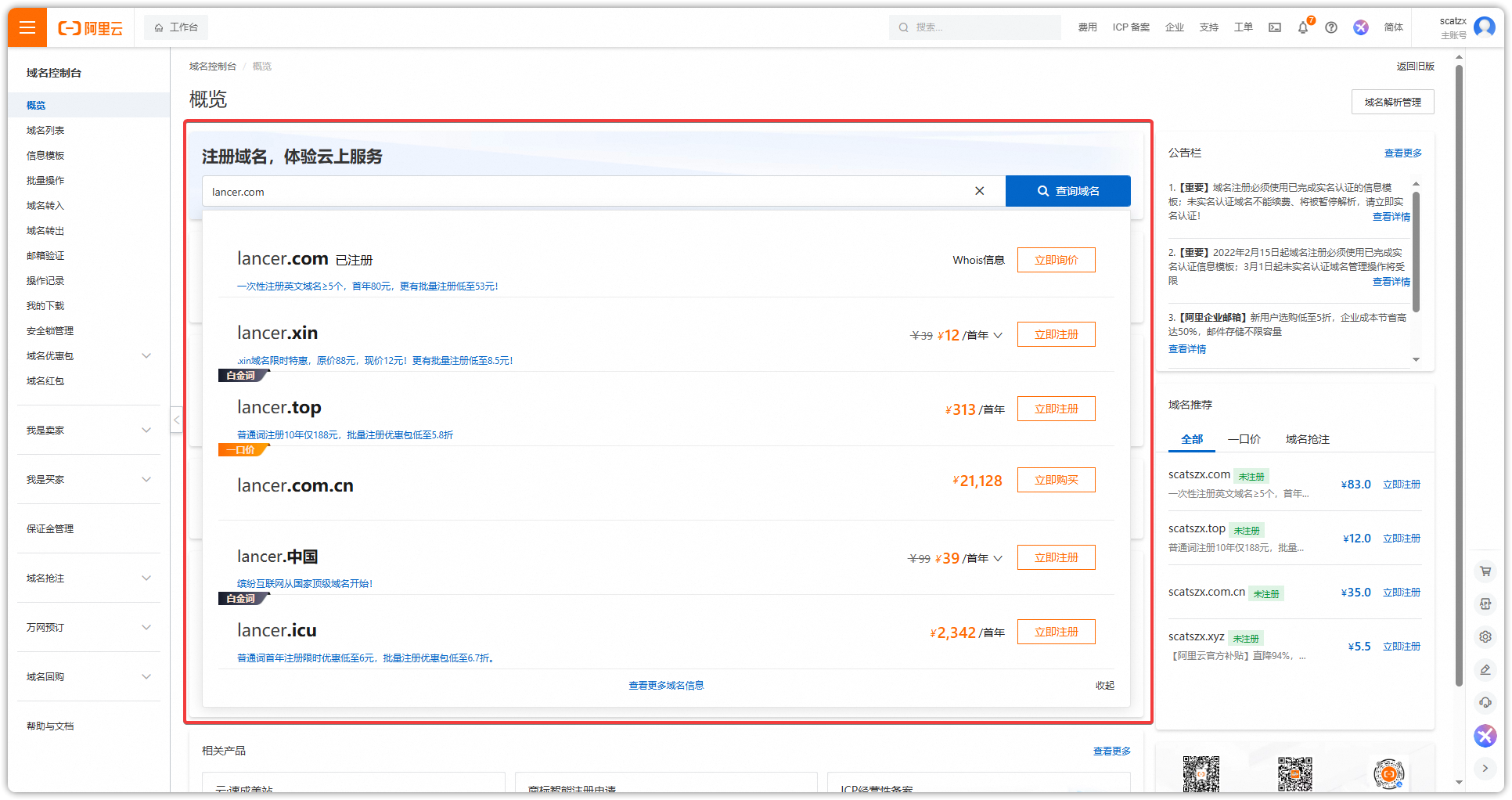Image resolution: width=1512 pixels, height=800 pixels.
Task: Click 立即注册 for lancer.xin
Action: pyautogui.click(x=1057, y=334)
